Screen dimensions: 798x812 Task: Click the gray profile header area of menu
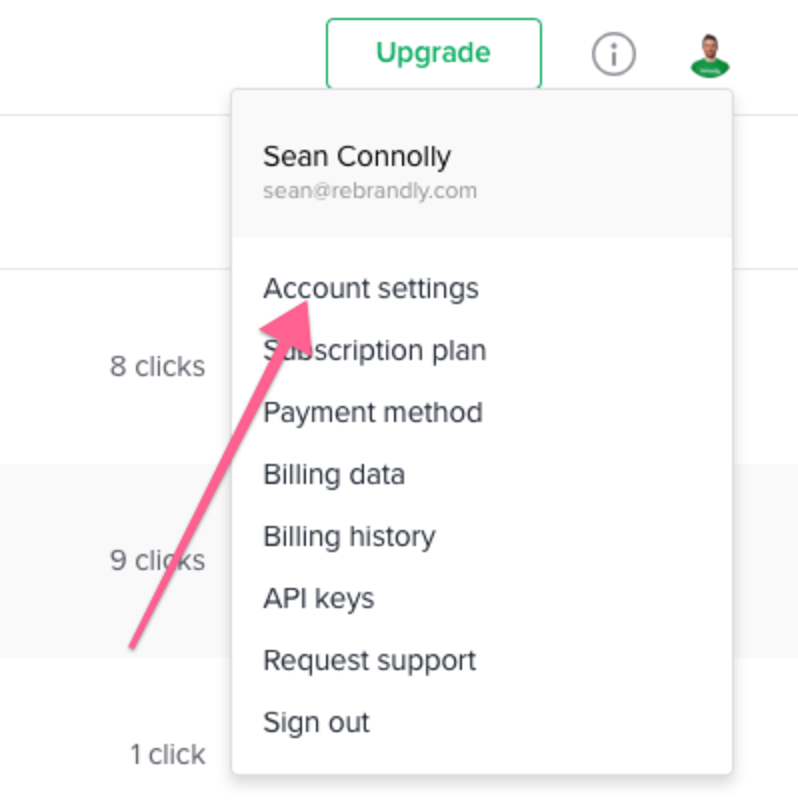click(482, 164)
